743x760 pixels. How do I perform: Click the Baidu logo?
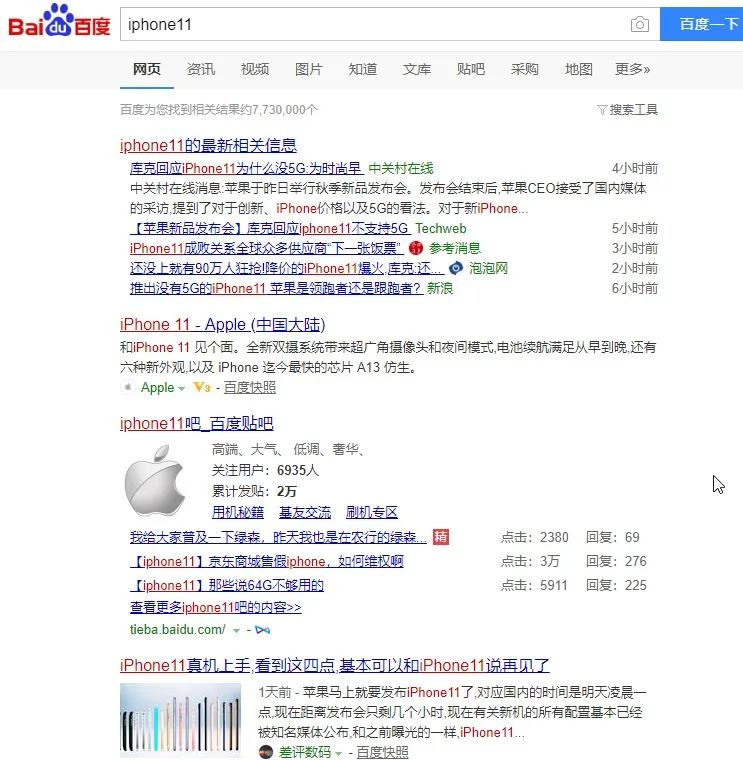click(x=59, y=20)
